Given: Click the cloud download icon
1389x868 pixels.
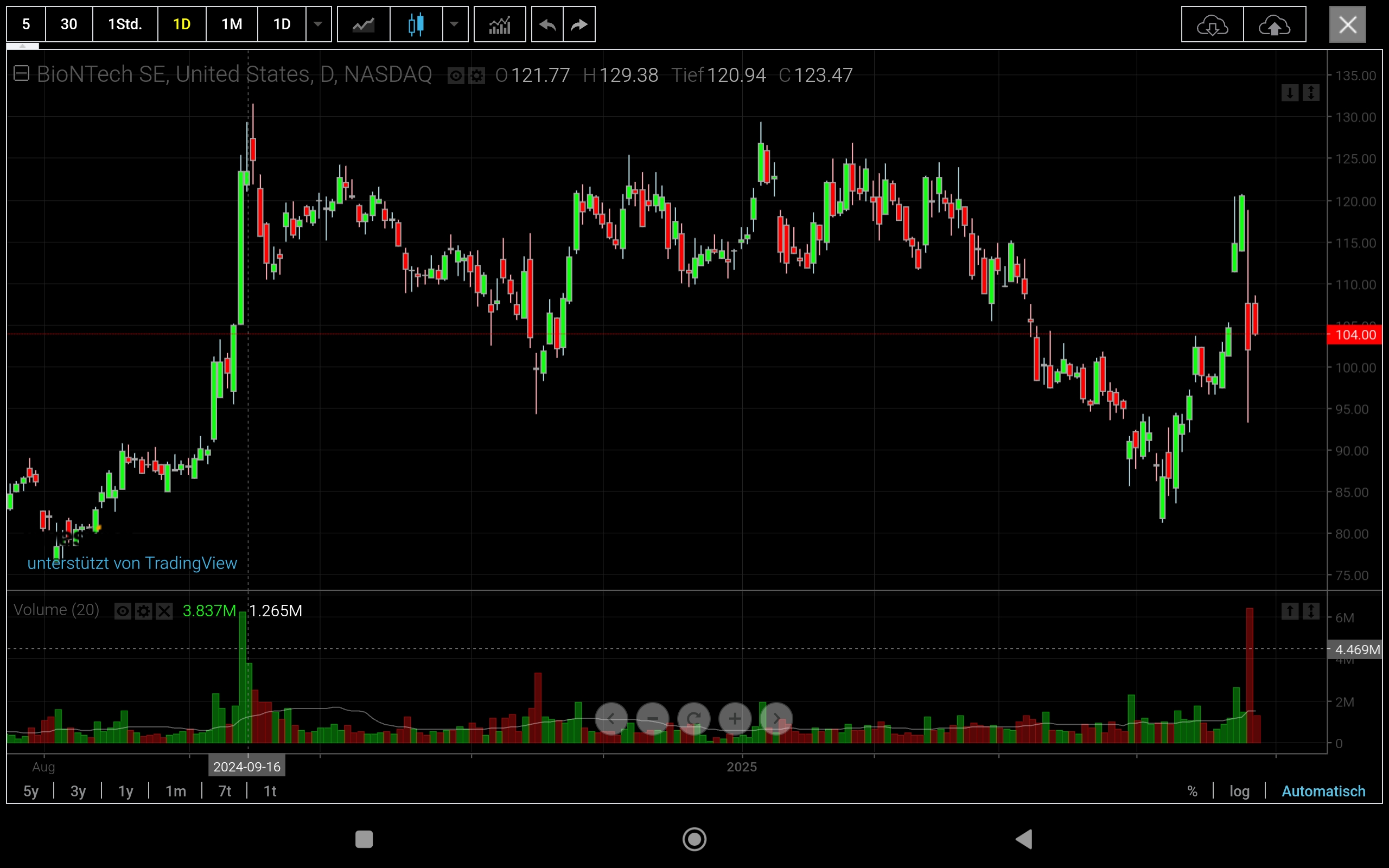Looking at the screenshot, I should (1212, 25).
